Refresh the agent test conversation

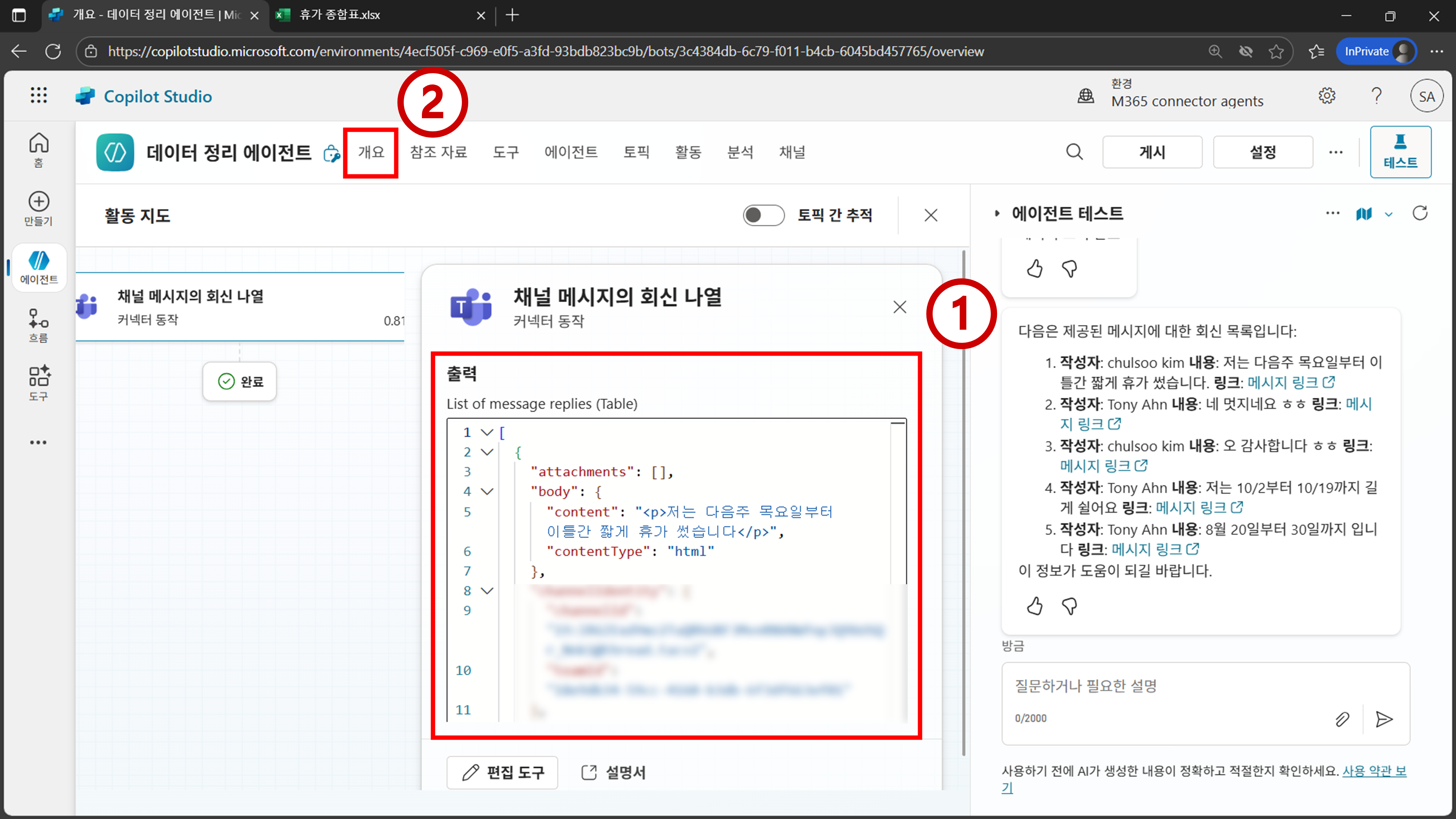point(1420,214)
